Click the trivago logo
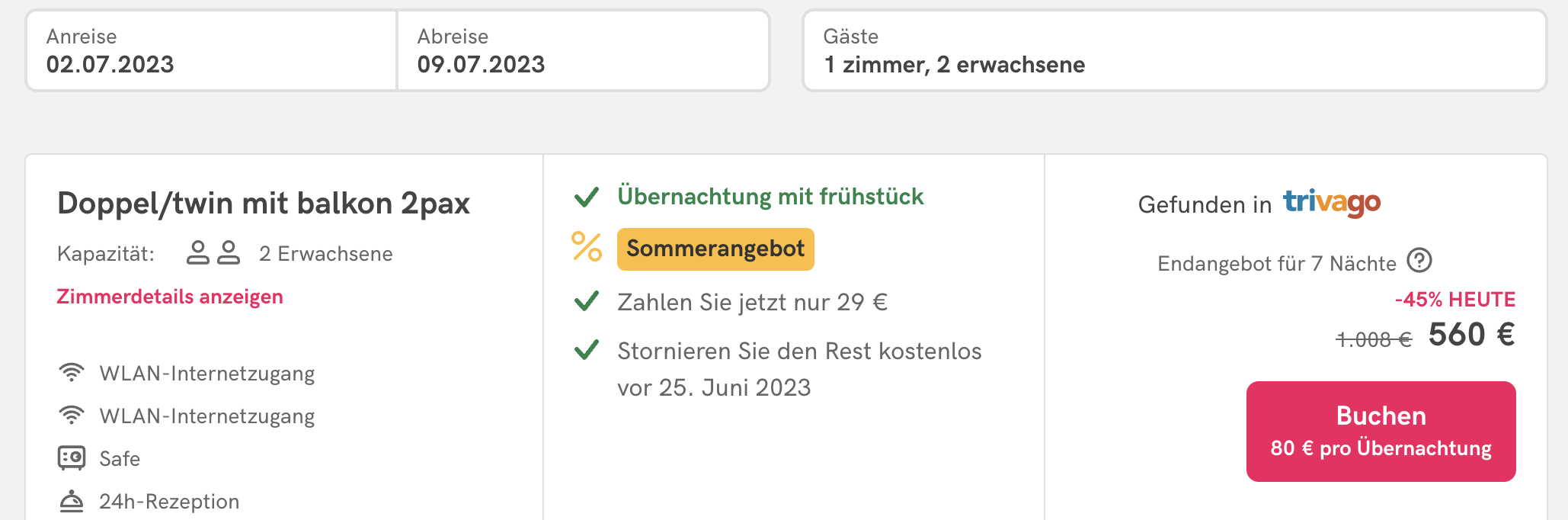Screen dimensions: 1568x520 coord(1332,203)
